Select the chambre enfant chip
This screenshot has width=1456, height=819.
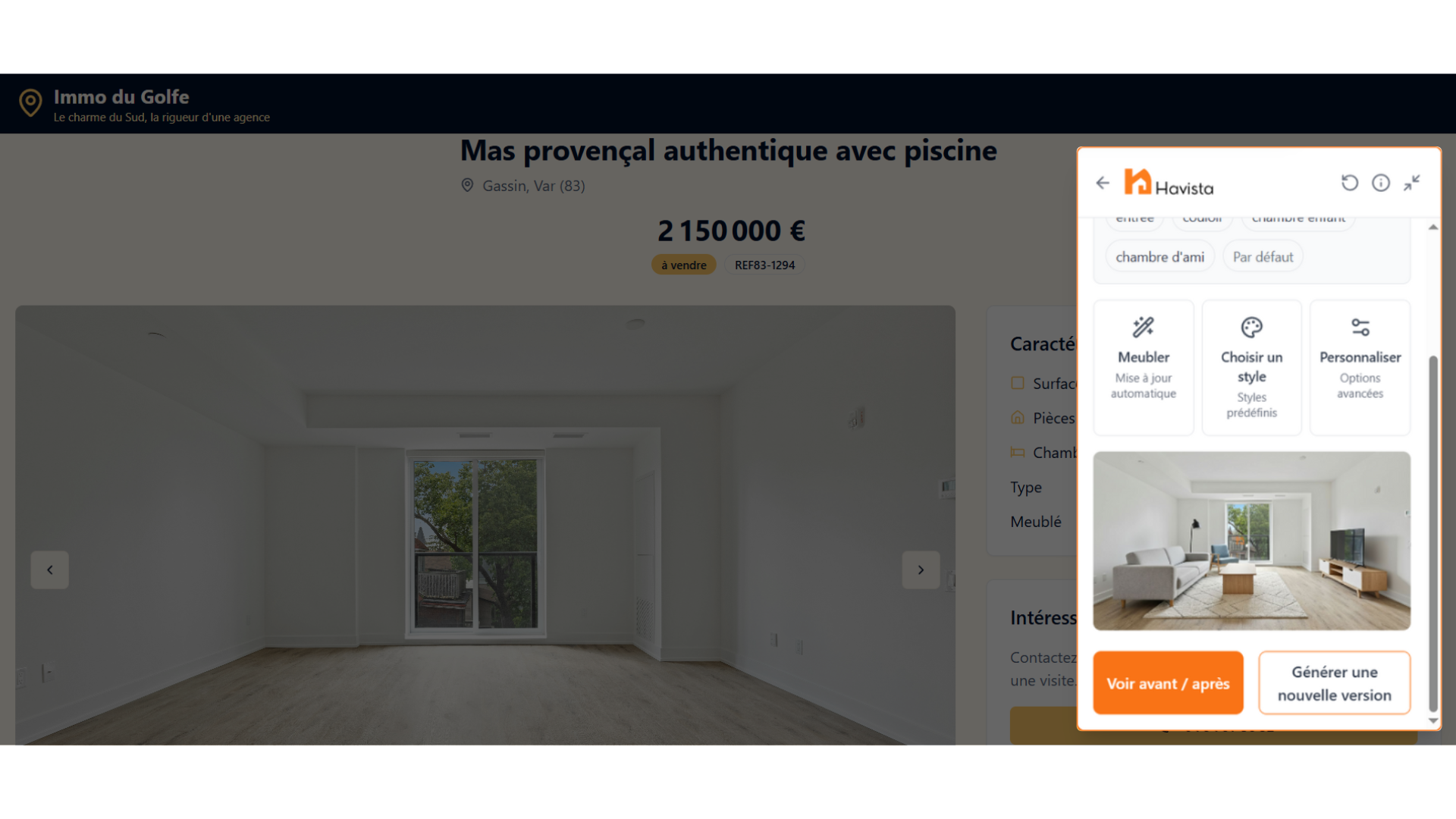(x=1298, y=220)
